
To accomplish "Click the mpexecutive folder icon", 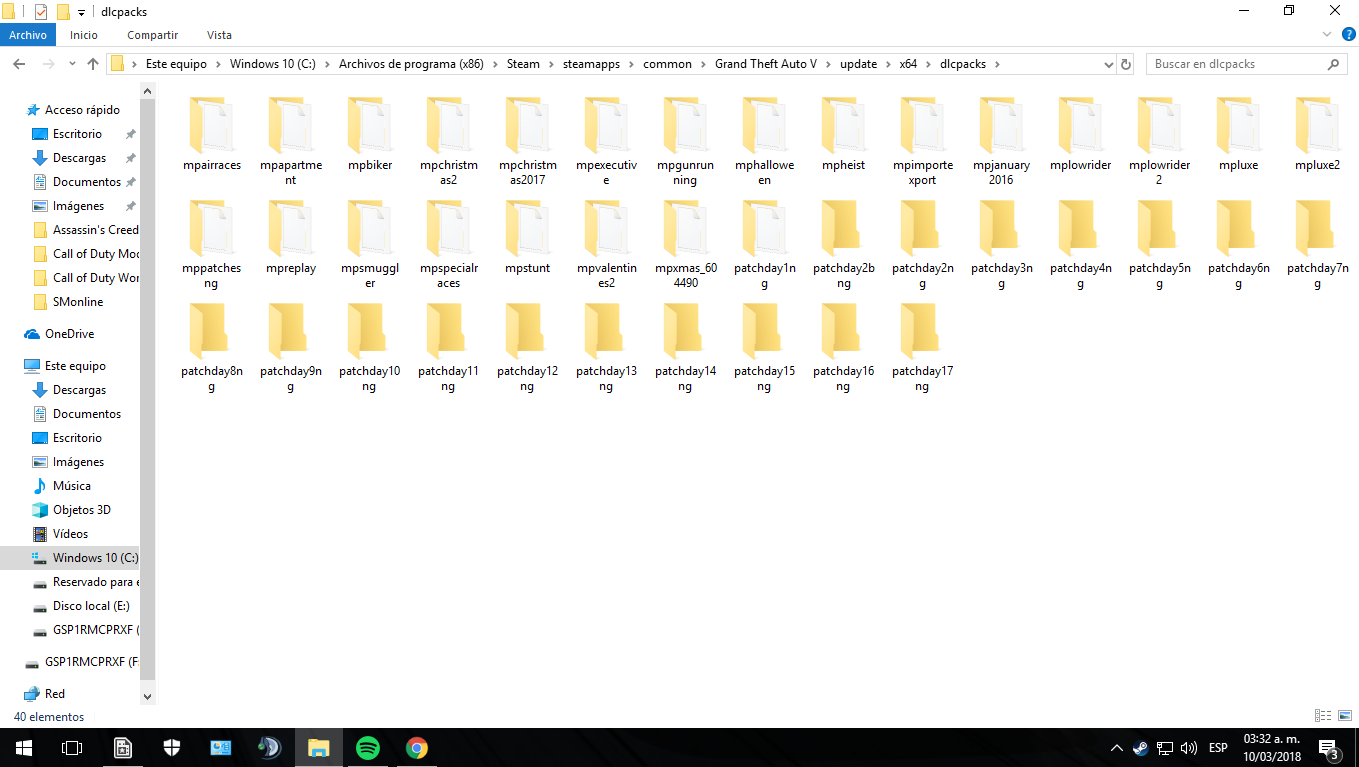I will (x=607, y=124).
